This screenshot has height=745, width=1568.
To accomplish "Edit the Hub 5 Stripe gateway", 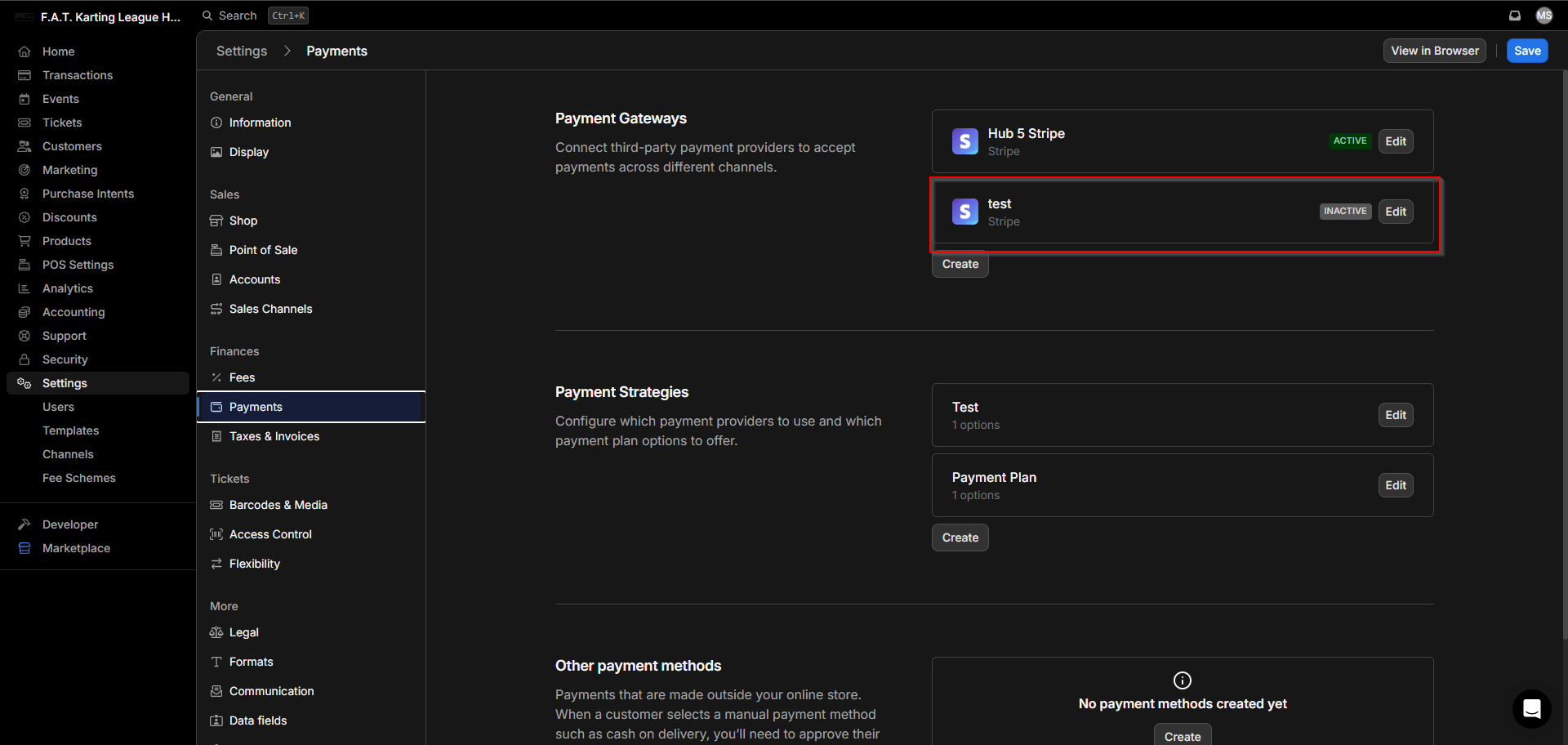I will click(x=1396, y=141).
